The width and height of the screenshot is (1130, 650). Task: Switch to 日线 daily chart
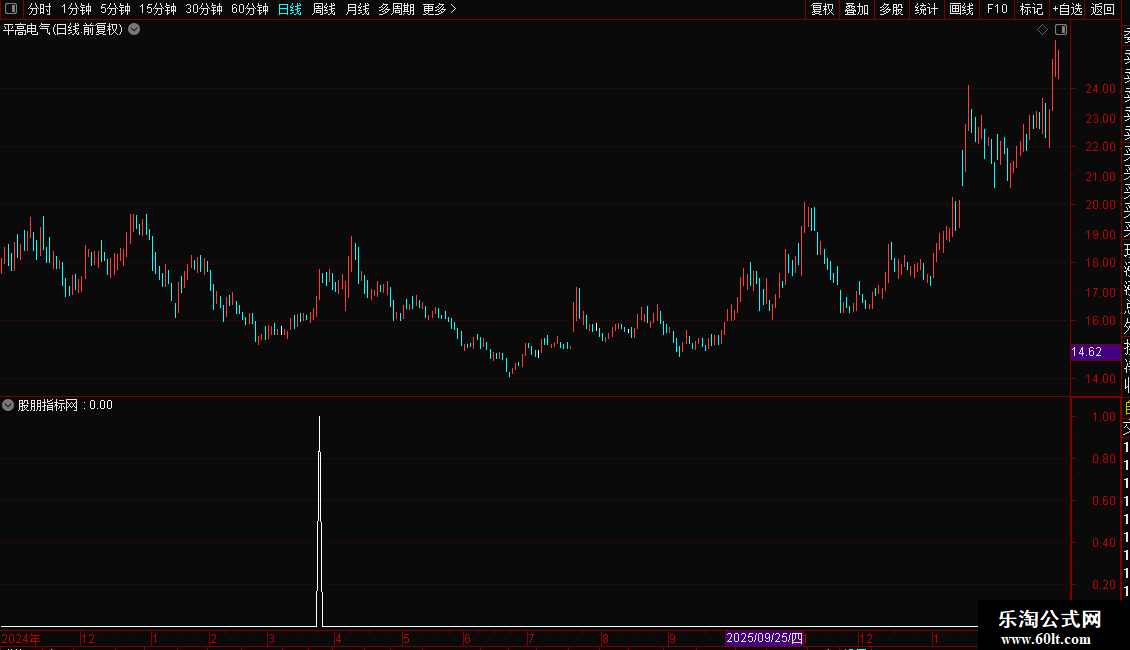point(290,9)
